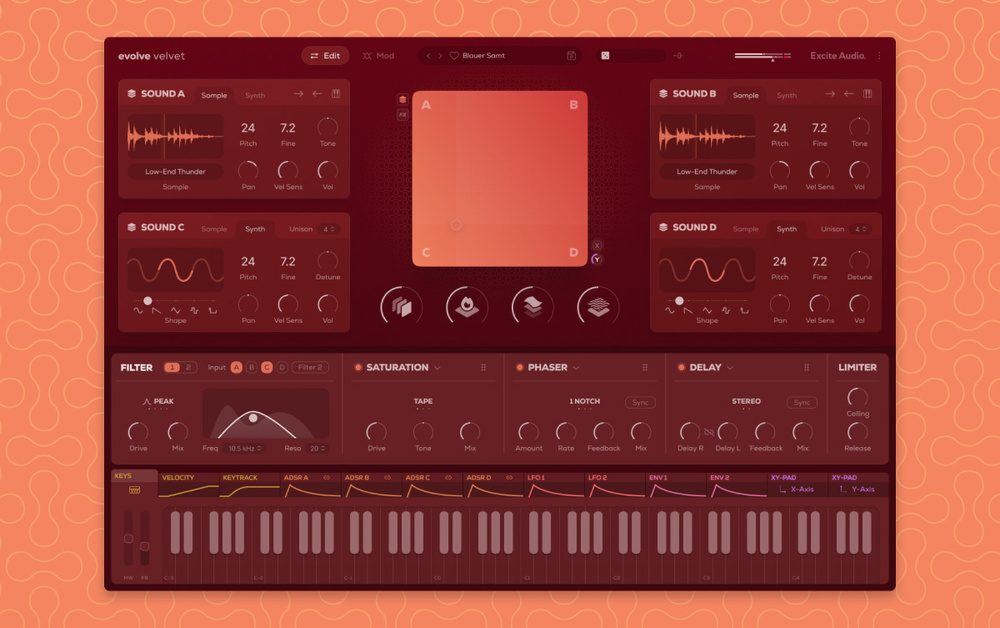Toggle filter input B
This screenshot has height=628, width=1000.
(252, 367)
